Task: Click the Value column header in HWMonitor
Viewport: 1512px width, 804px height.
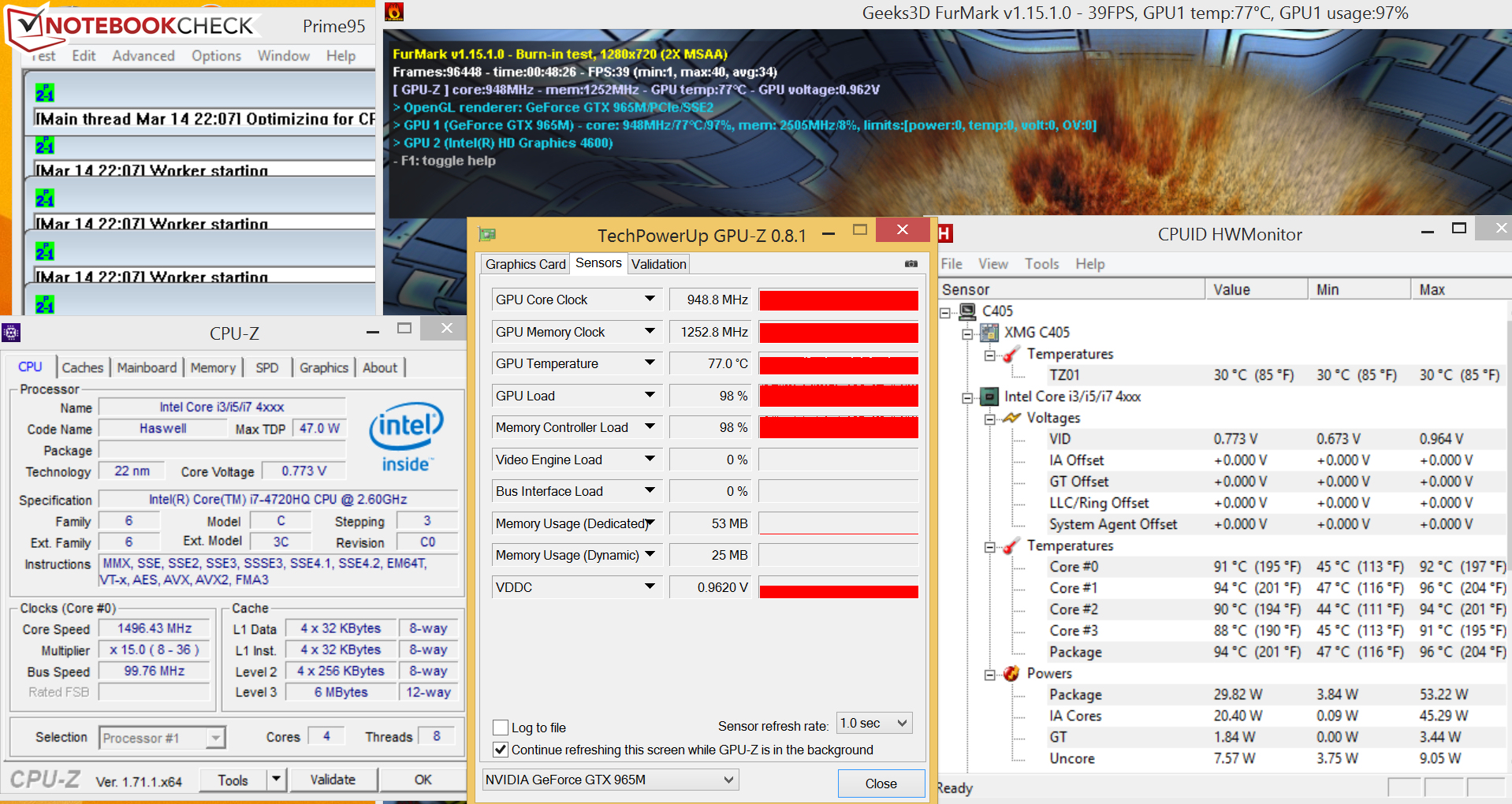Action: (x=1257, y=289)
